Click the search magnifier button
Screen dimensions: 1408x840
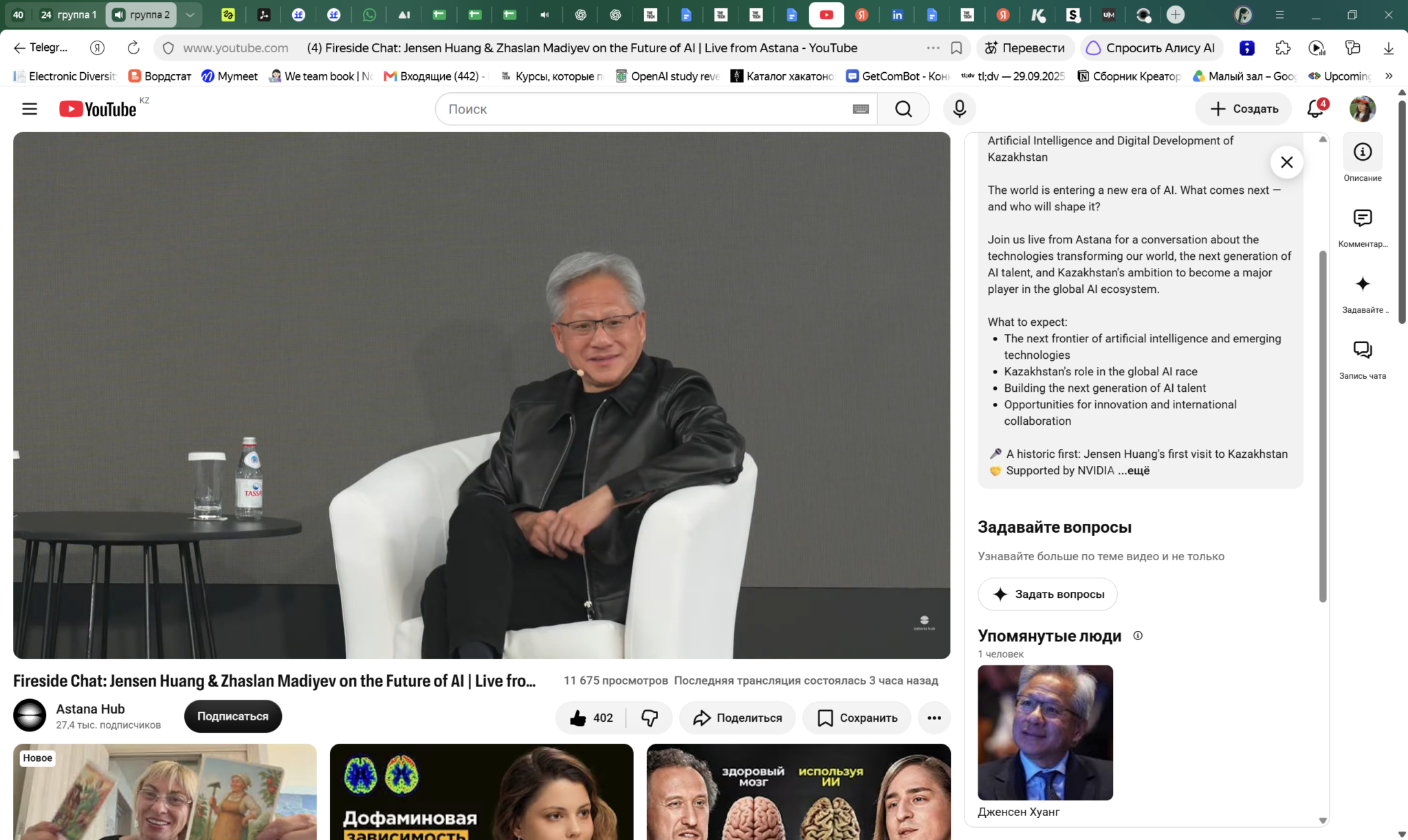tap(903, 109)
